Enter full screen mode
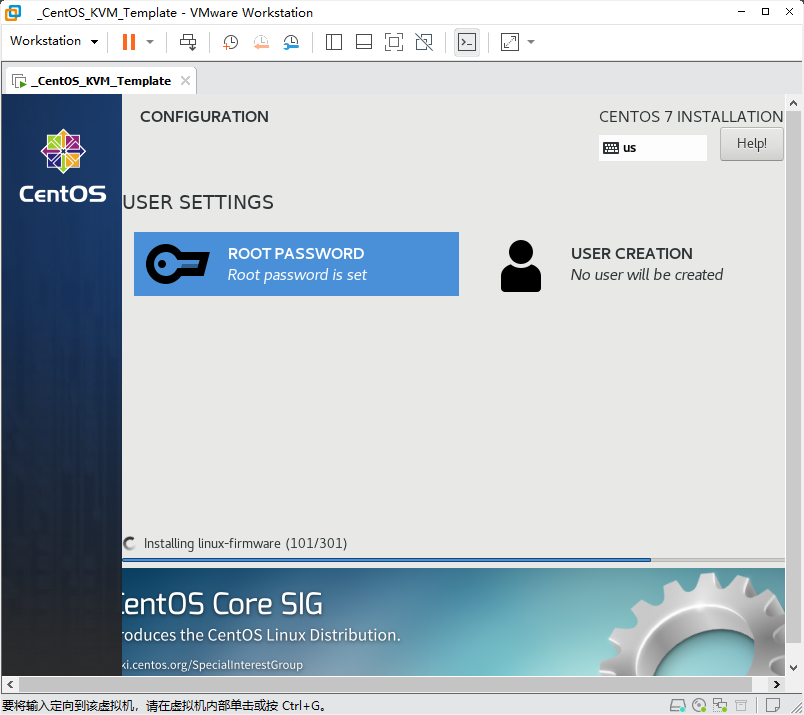Image resolution: width=804 pixels, height=715 pixels. tap(394, 42)
